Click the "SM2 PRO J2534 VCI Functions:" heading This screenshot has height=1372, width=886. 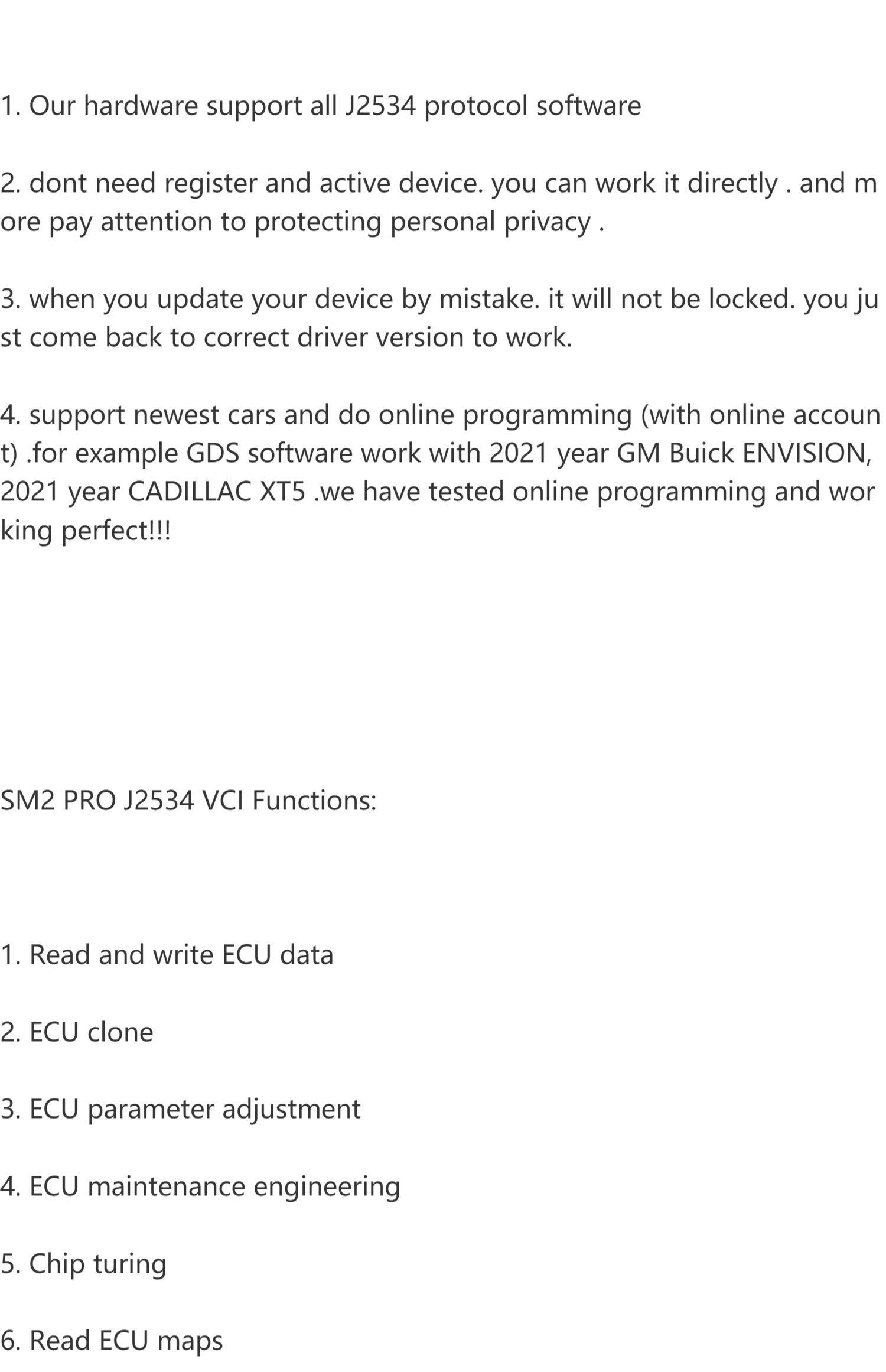(188, 801)
